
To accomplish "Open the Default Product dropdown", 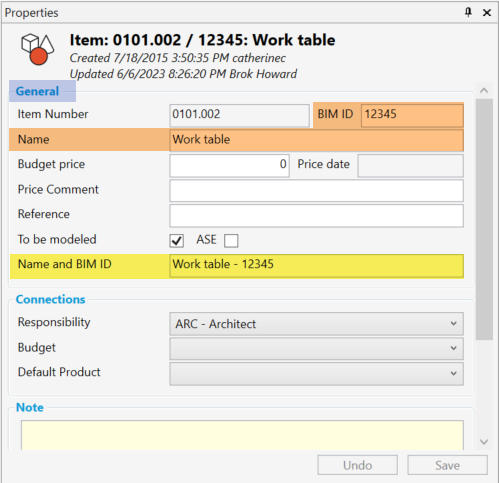I will click(x=316, y=374).
